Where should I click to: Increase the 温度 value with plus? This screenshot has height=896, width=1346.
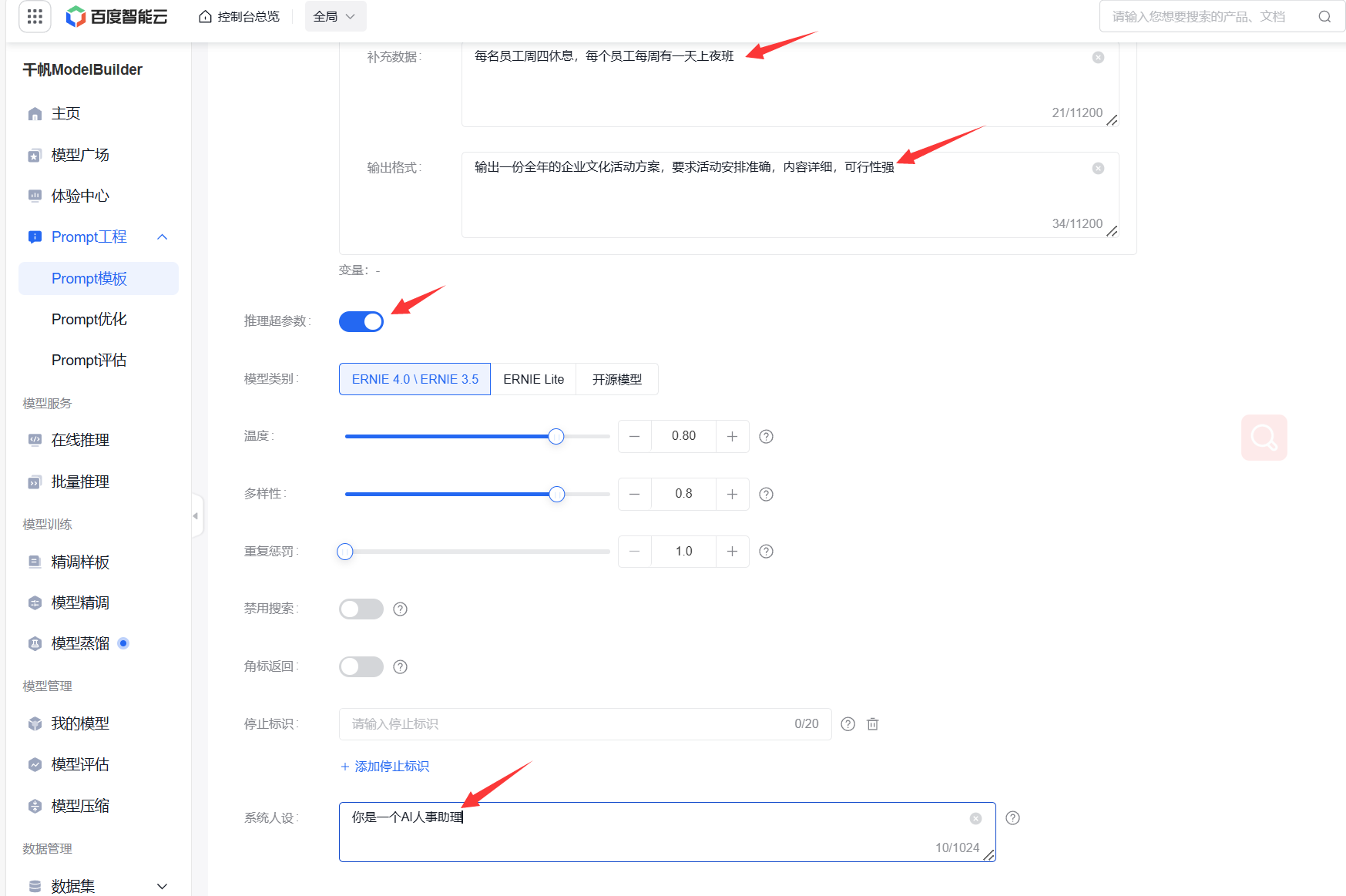tap(733, 436)
